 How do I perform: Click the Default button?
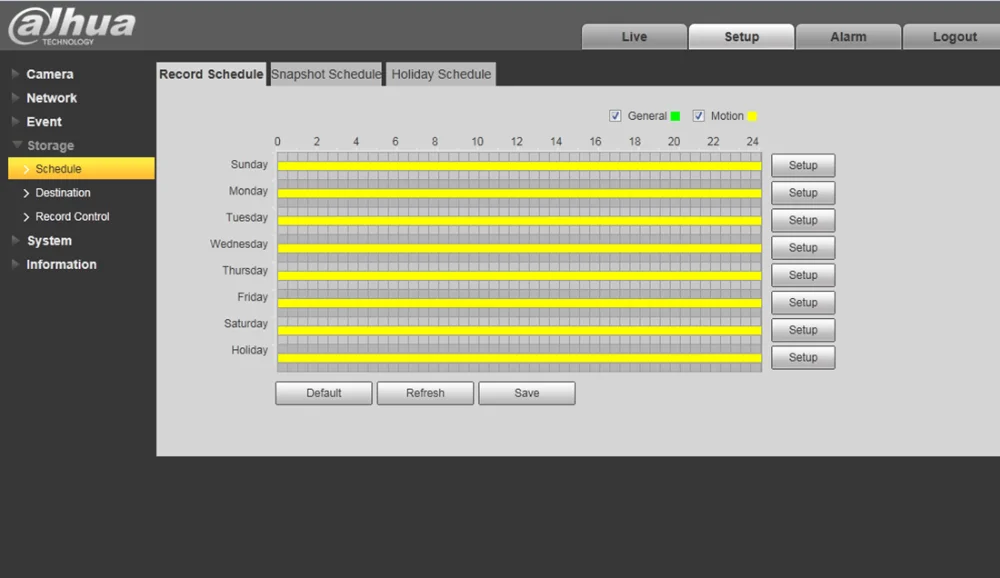click(323, 393)
